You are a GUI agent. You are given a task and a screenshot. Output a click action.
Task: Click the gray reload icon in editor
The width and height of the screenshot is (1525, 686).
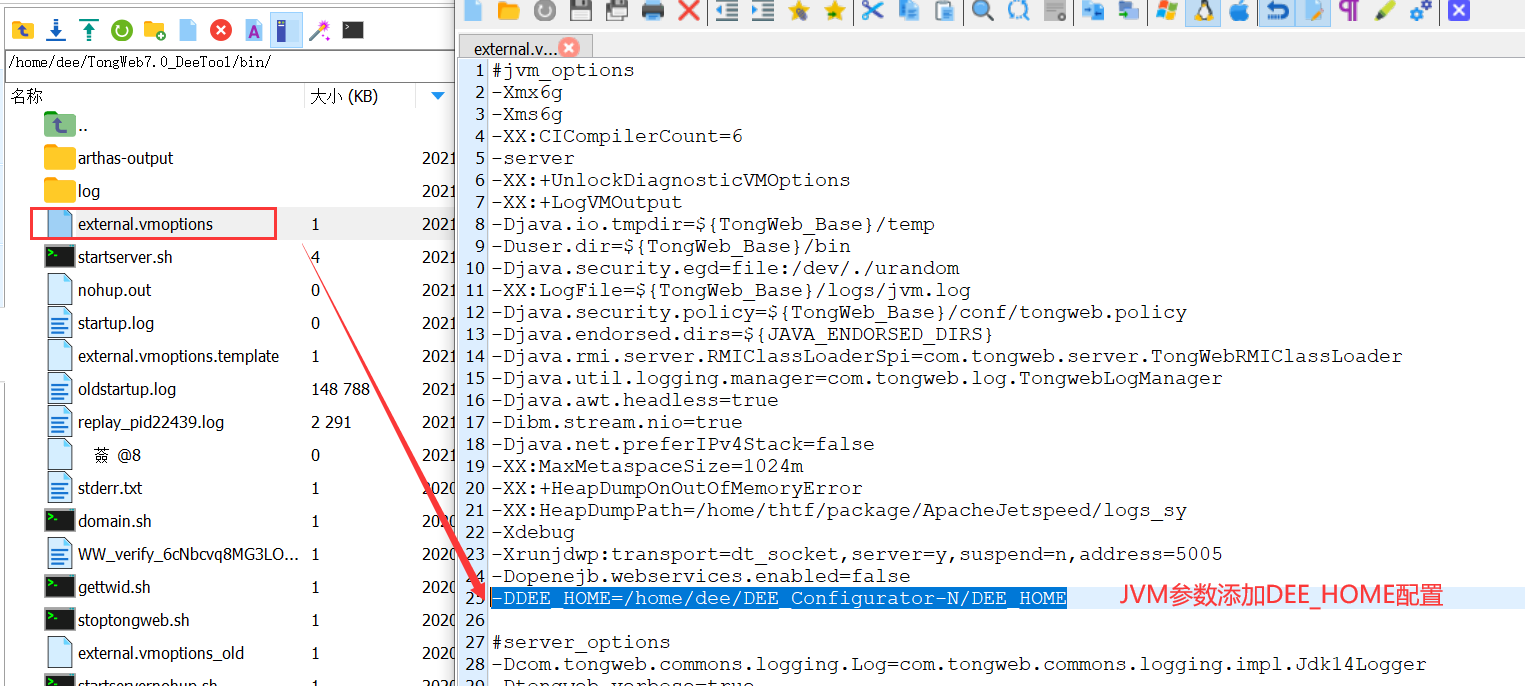coord(544,10)
